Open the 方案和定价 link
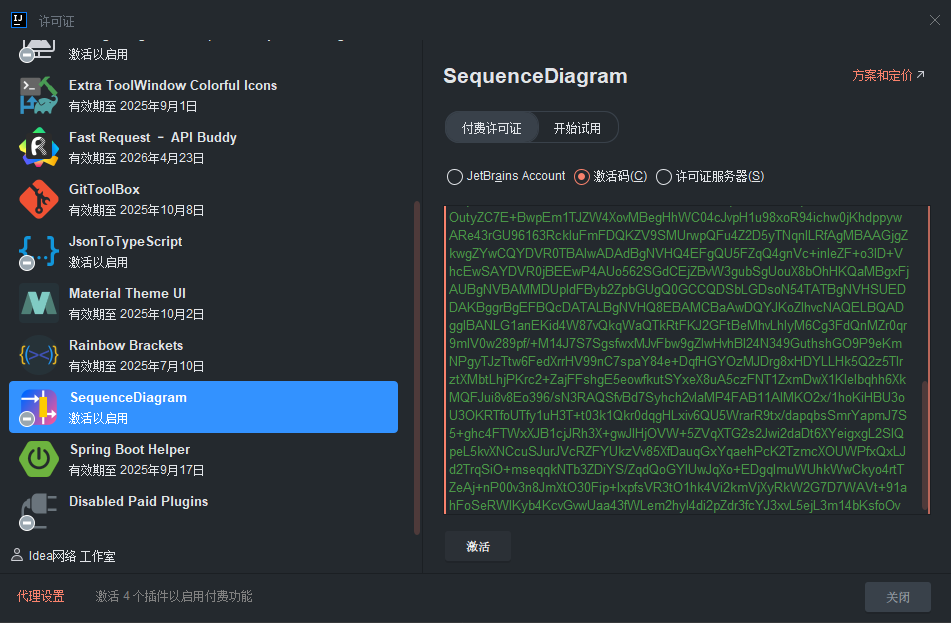 pyautogui.click(x=882, y=75)
